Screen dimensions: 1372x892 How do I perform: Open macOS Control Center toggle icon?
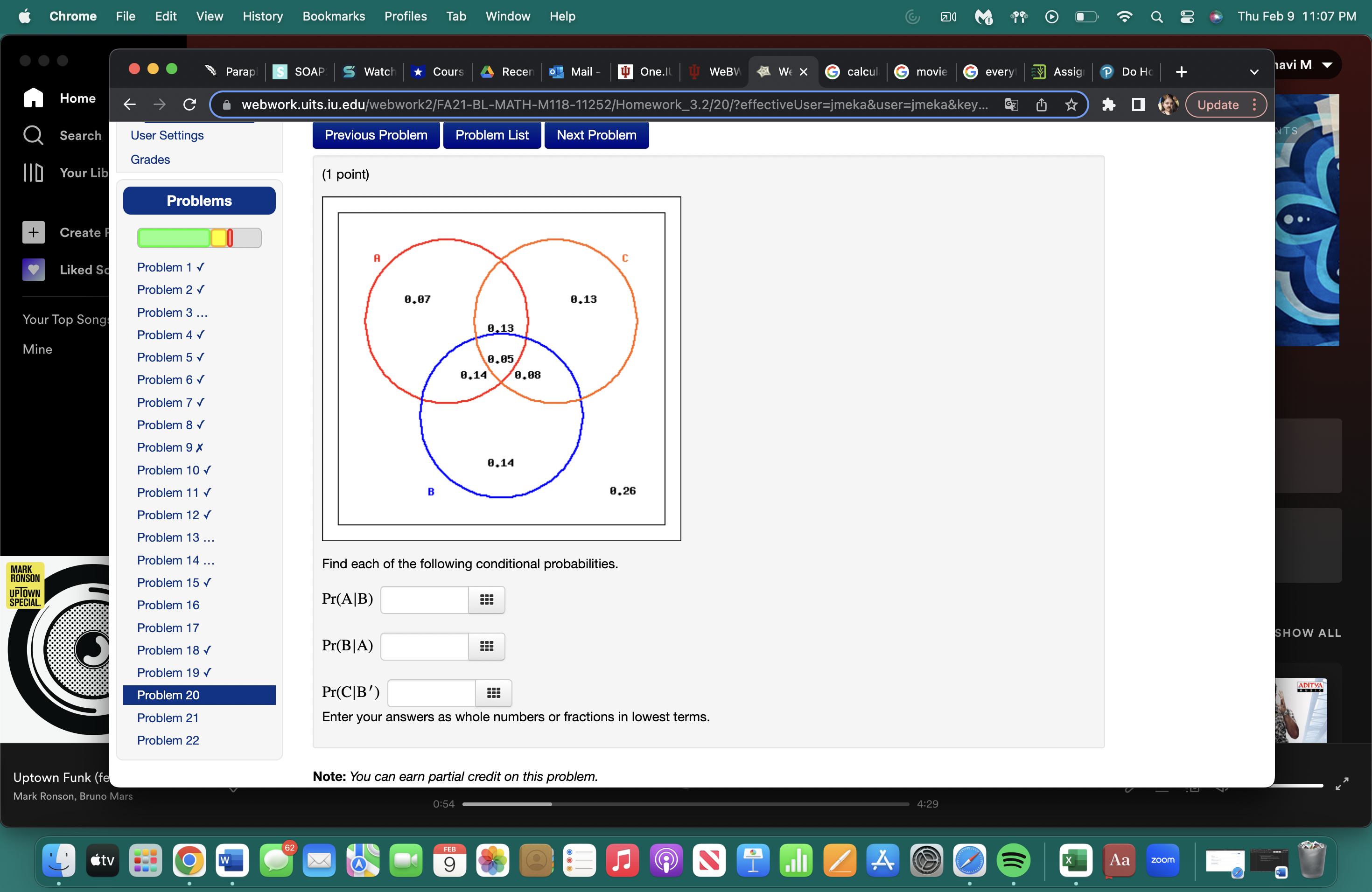point(1186,17)
